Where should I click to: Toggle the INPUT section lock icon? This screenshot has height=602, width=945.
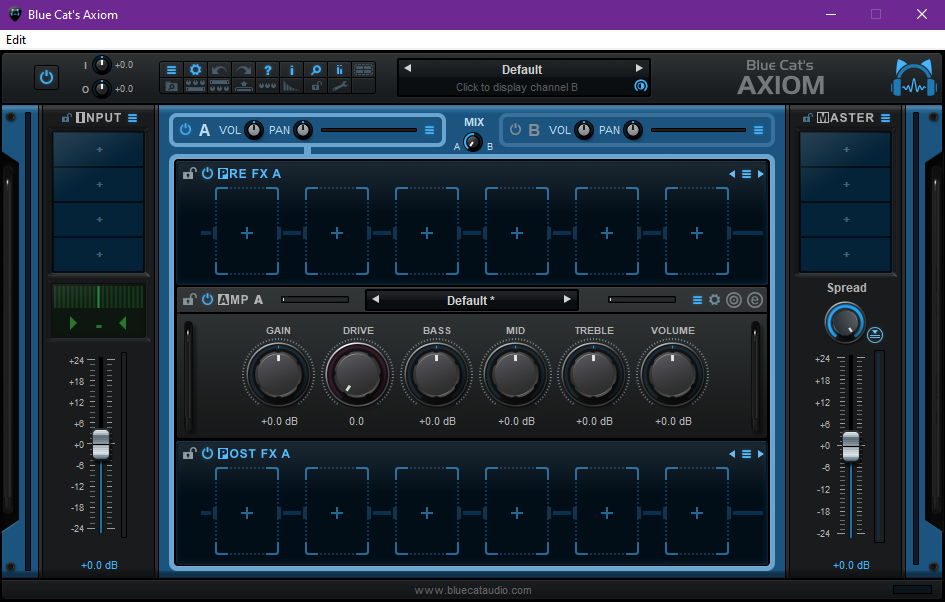point(67,118)
